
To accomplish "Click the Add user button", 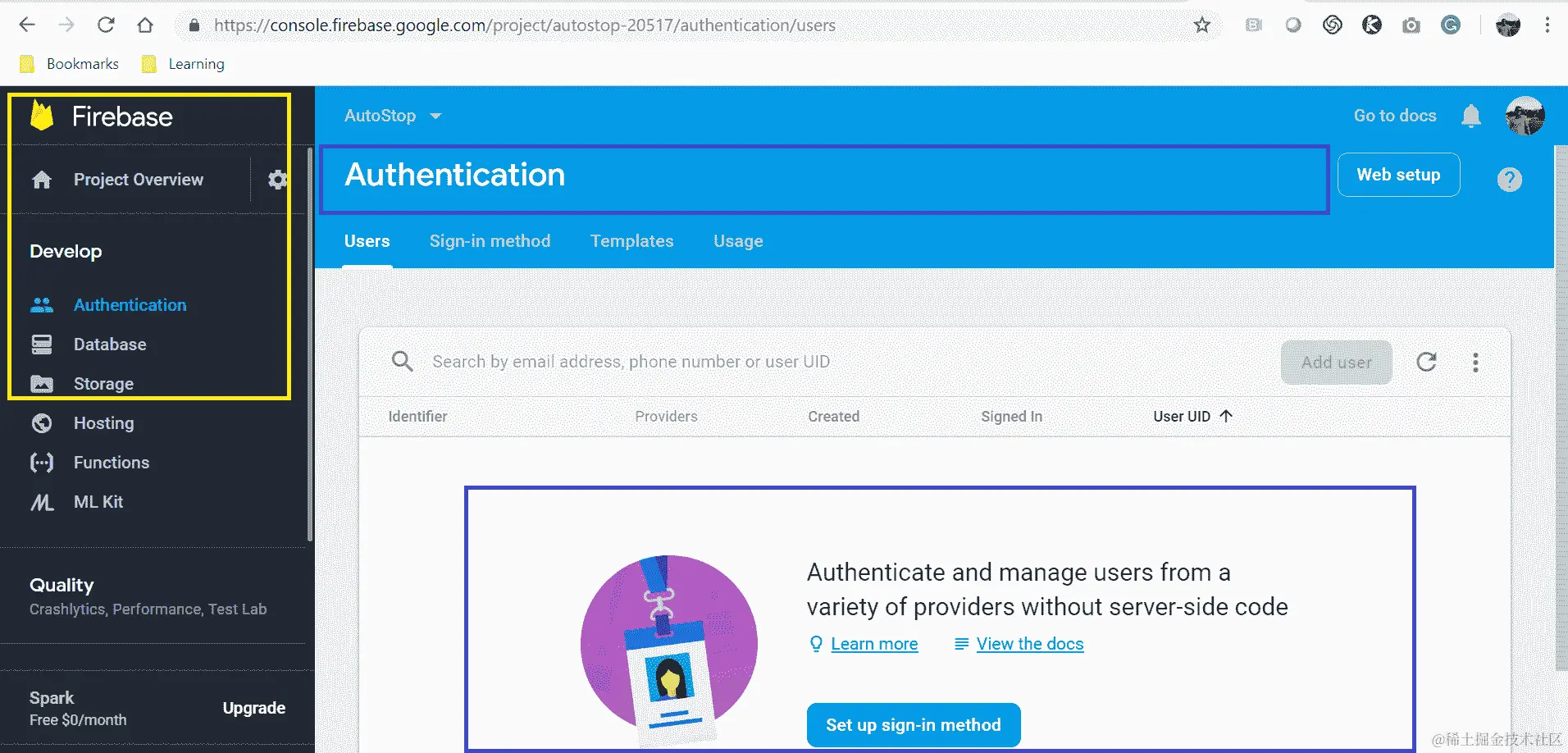I will pyautogui.click(x=1336, y=362).
